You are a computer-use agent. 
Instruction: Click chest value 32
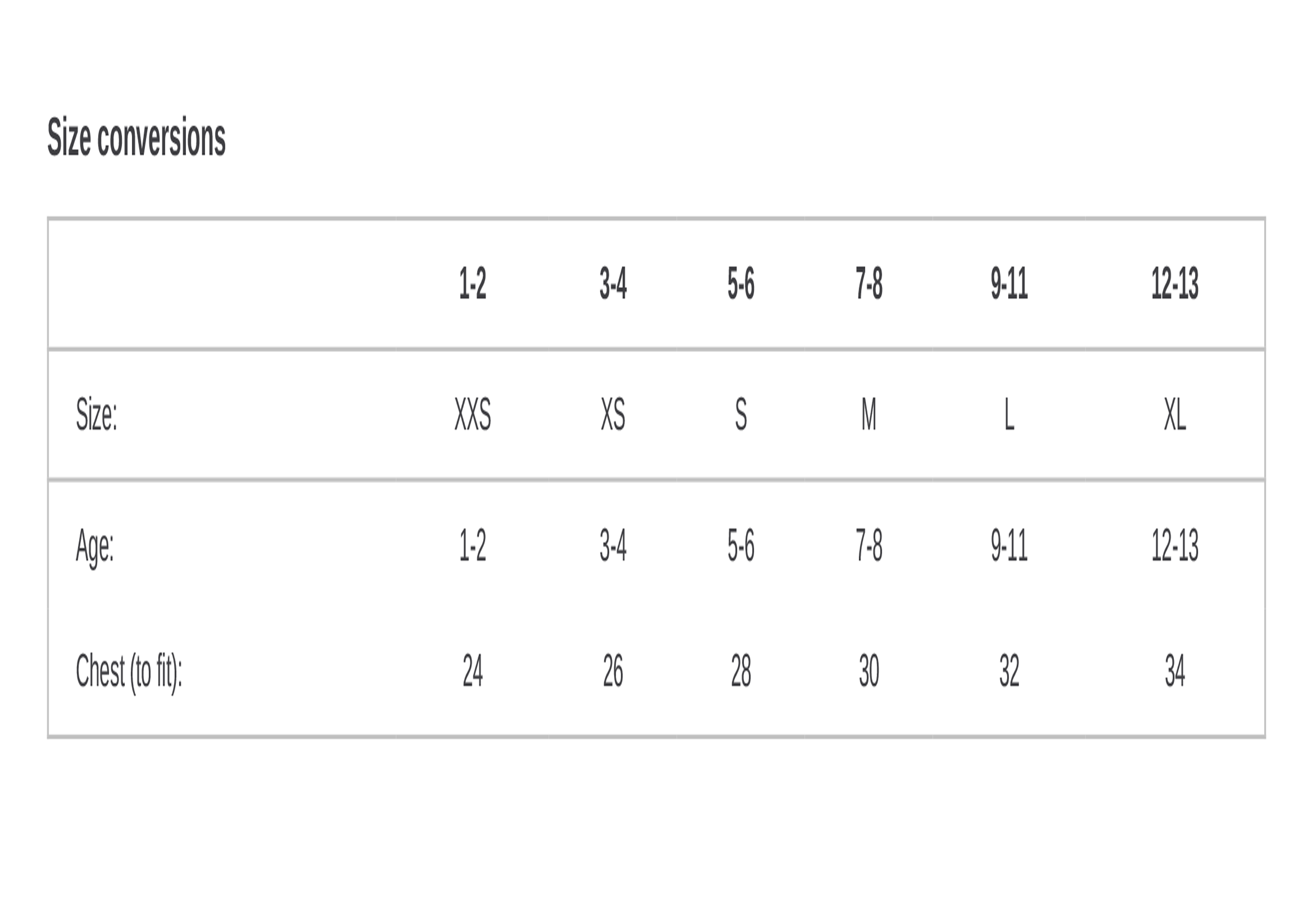(1009, 670)
